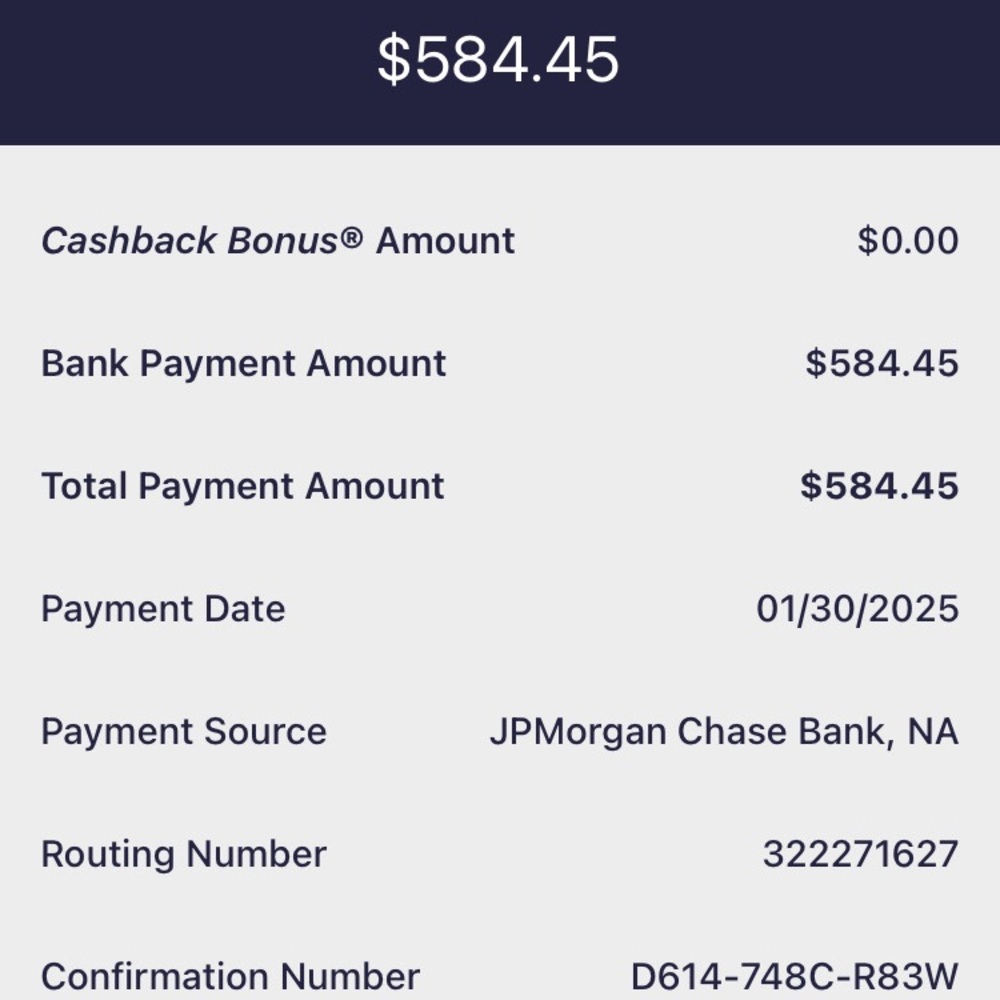This screenshot has width=1000, height=1000.
Task: Tap confirmation code D614-748C-R83W
Action: click(x=795, y=976)
